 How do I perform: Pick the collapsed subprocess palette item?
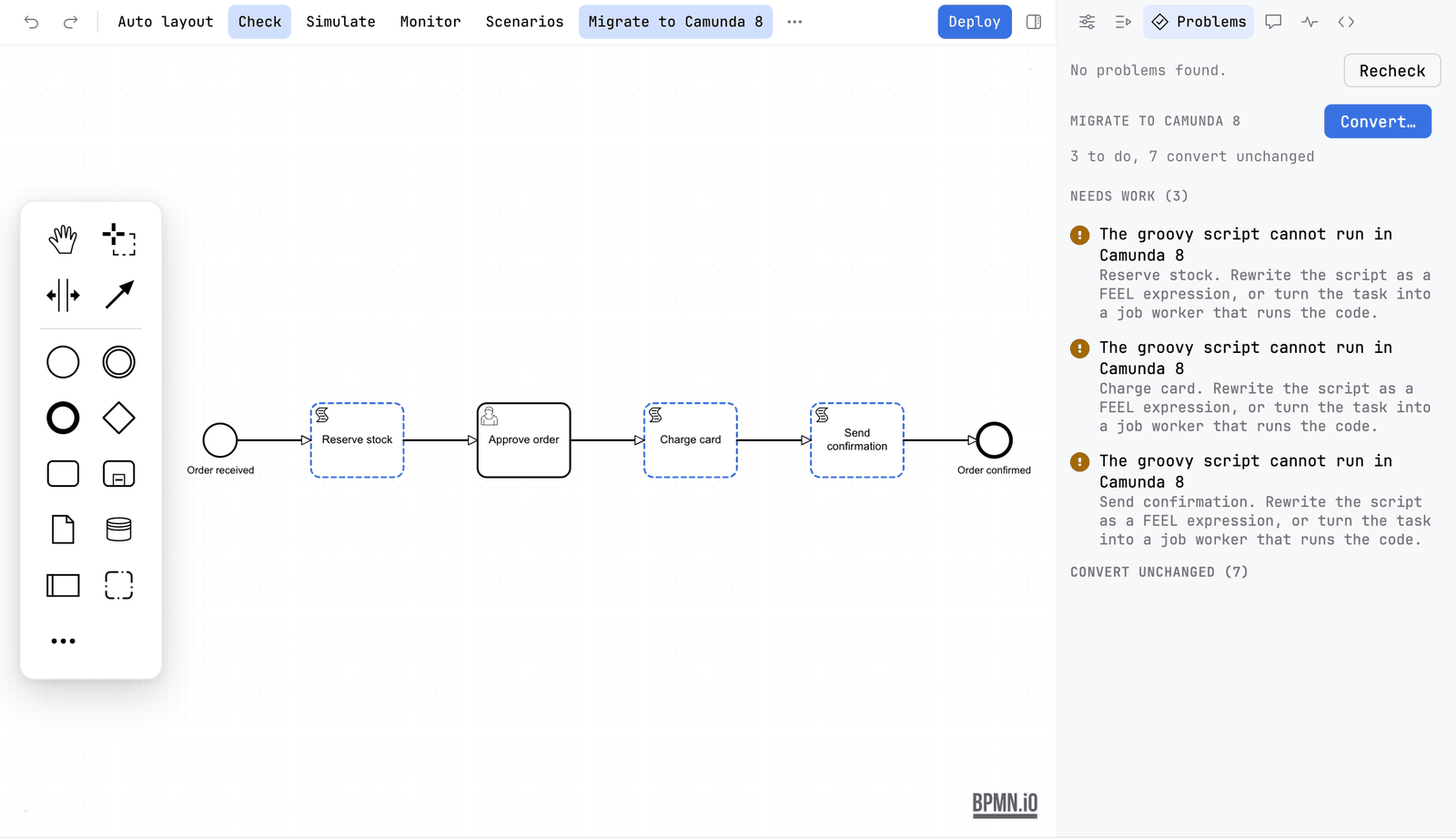point(119,474)
